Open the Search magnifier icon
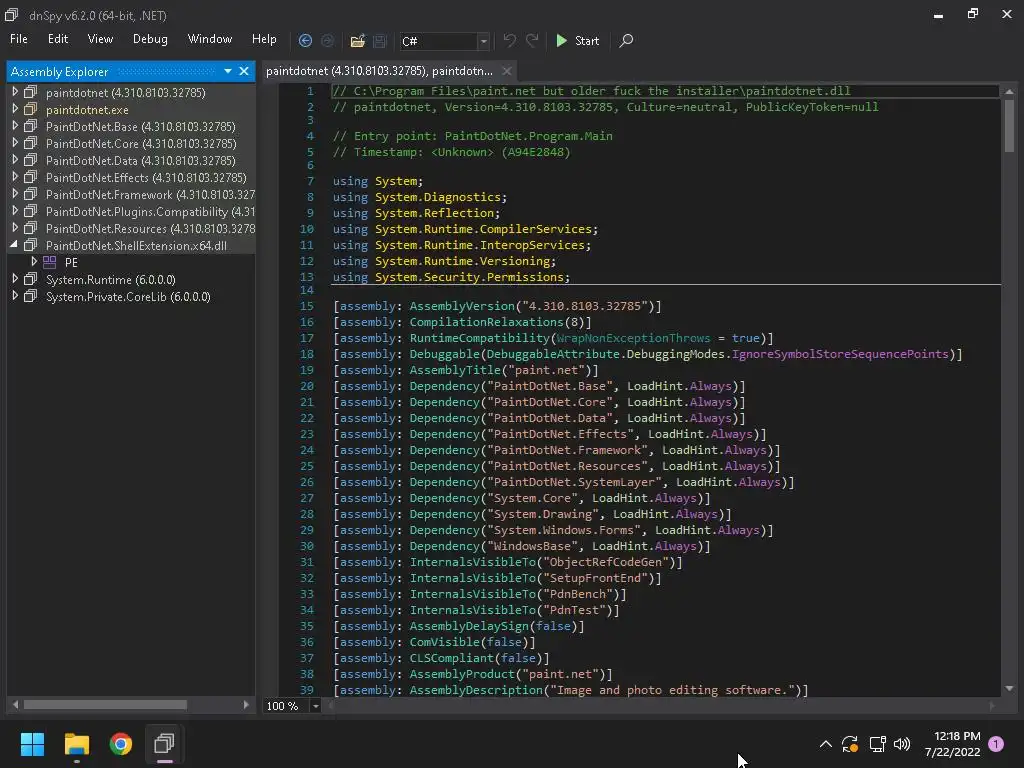This screenshot has height=768, width=1024. 626,40
